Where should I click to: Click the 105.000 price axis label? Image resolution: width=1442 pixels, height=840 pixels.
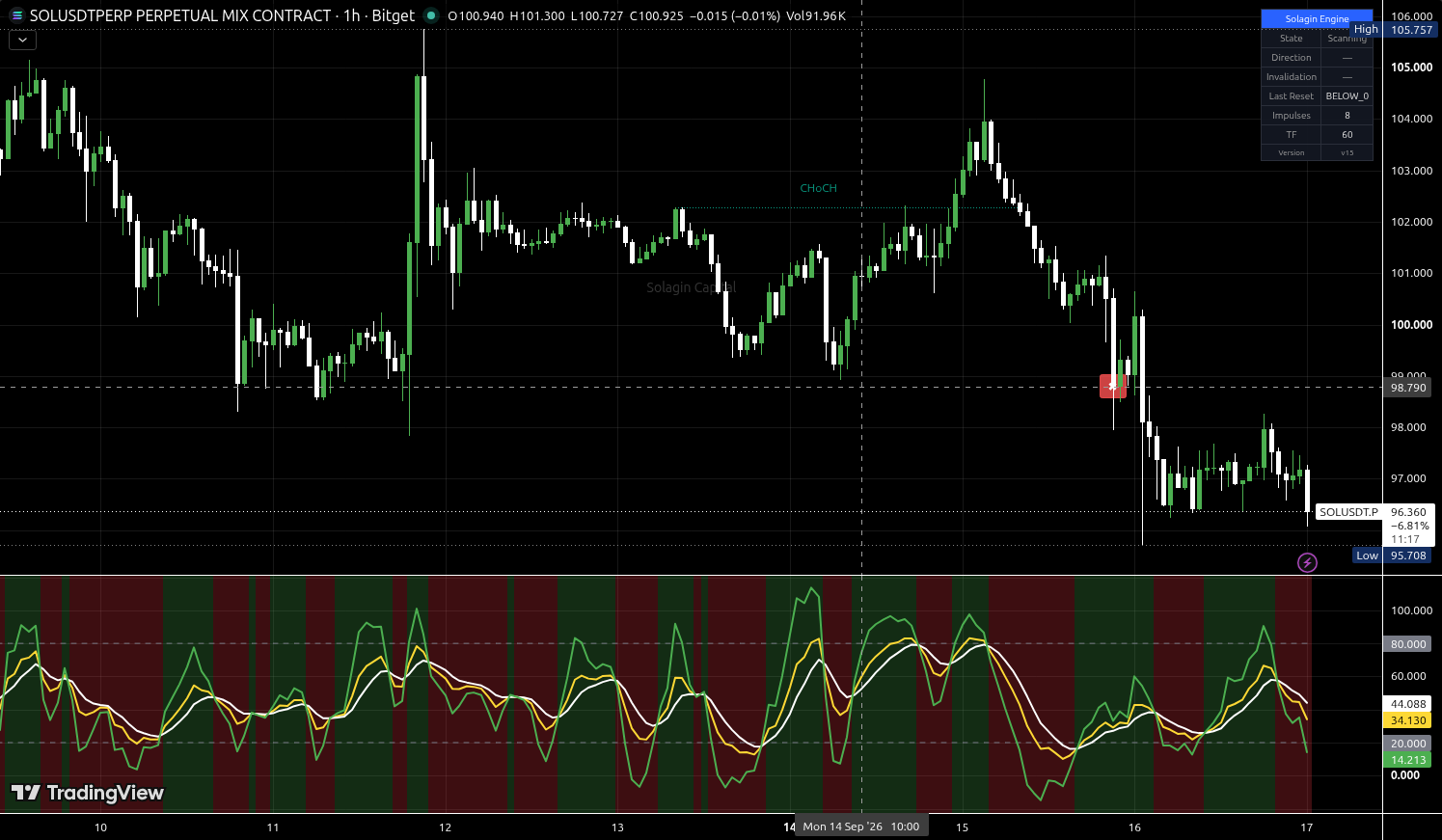point(1411,68)
